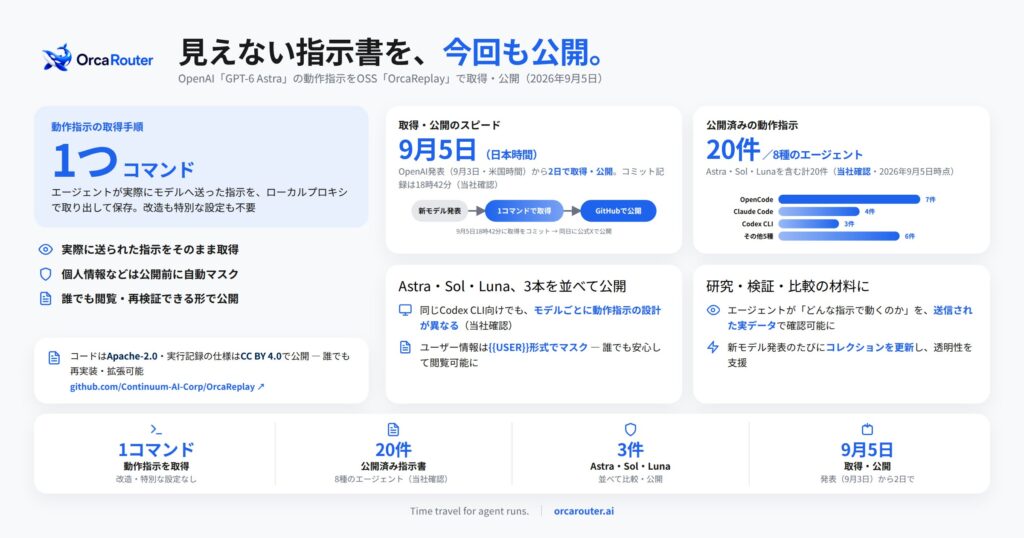Click the {{USER}}形式でマスク highlighted text

(x=538, y=347)
